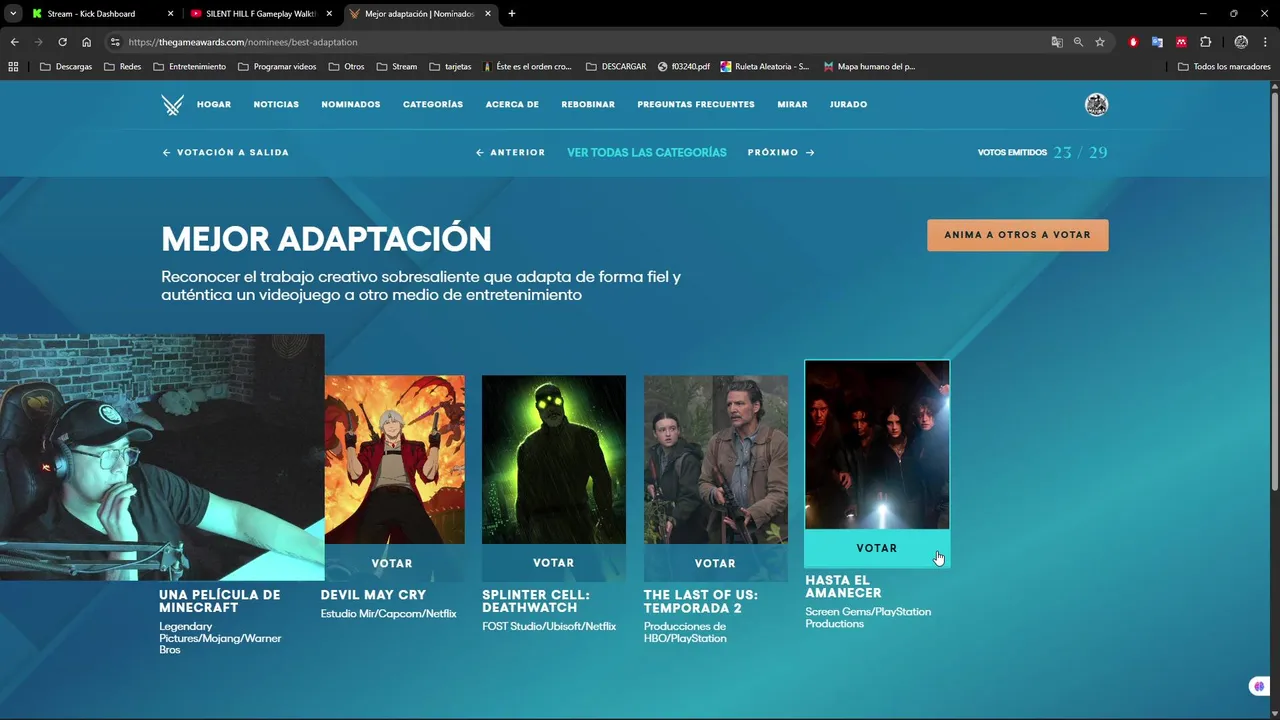1280x720 pixels.
Task: Open the Ruleta Aleatoria bookmark
Action: pyautogui.click(x=765, y=67)
